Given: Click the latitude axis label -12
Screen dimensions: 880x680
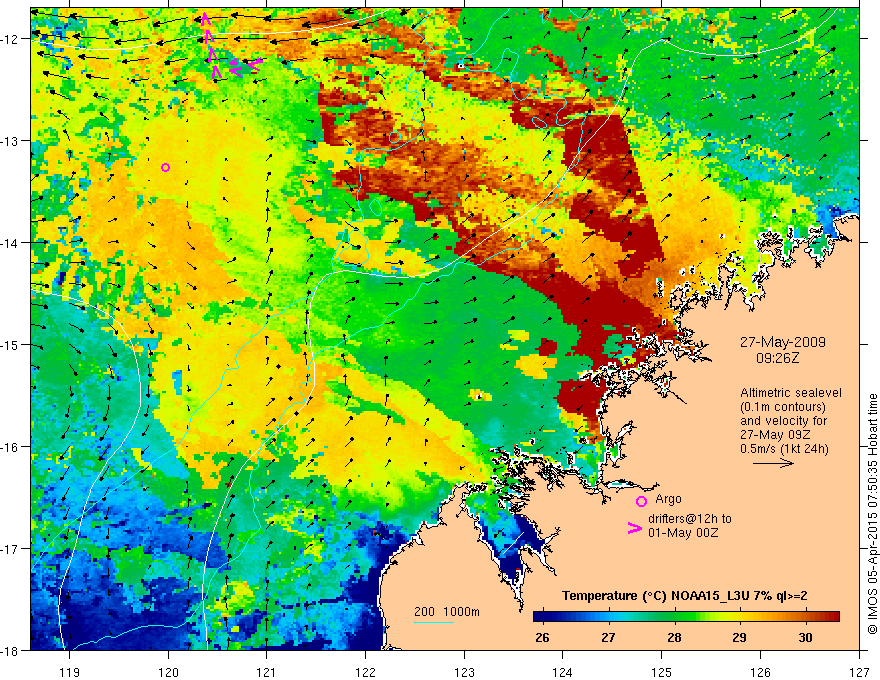Looking at the screenshot, I should [x=10, y=39].
